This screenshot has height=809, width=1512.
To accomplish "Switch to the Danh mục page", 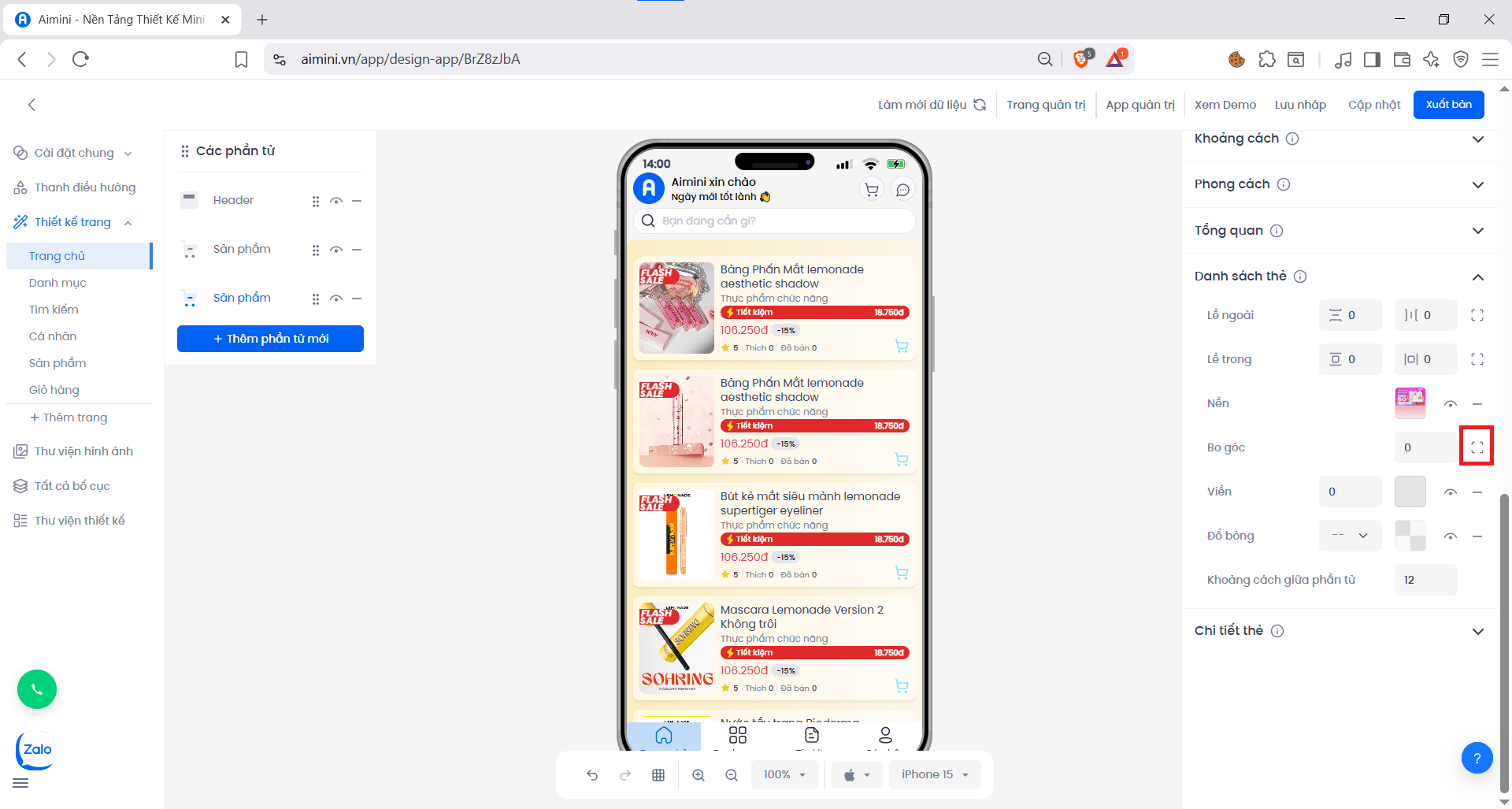I will coord(57,282).
